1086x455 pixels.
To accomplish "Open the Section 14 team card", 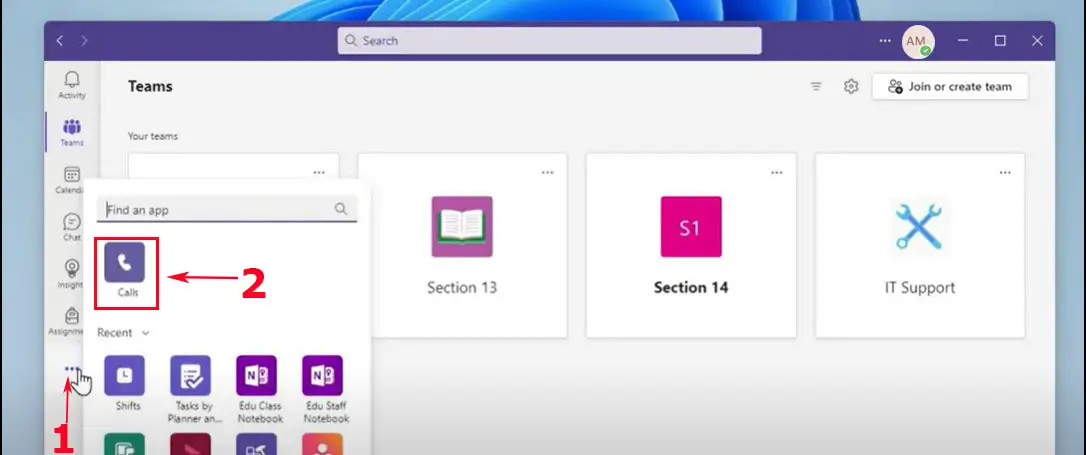I will pyautogui.click(x=690, y=245).
